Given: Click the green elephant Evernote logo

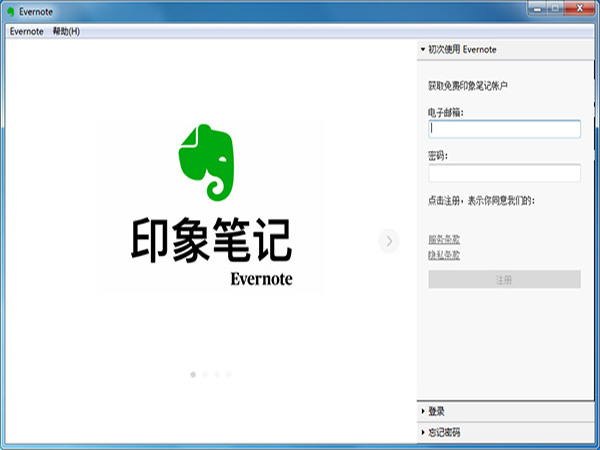Looking at the screenshot, I should point(206,162).
